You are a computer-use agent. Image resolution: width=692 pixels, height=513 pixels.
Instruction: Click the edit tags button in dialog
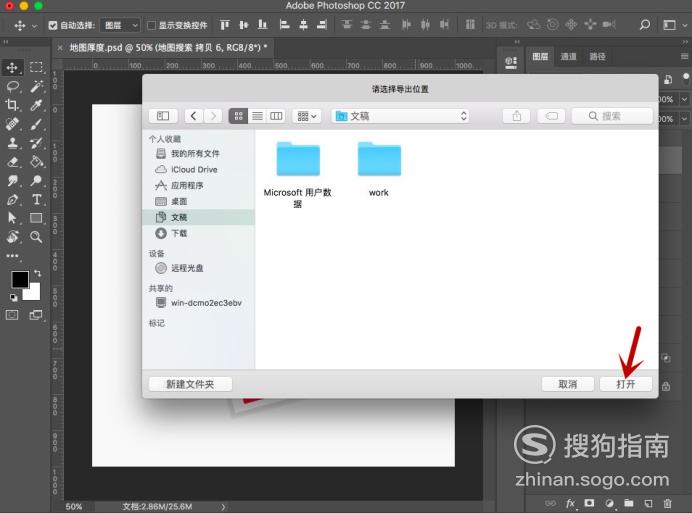point(551,116)
